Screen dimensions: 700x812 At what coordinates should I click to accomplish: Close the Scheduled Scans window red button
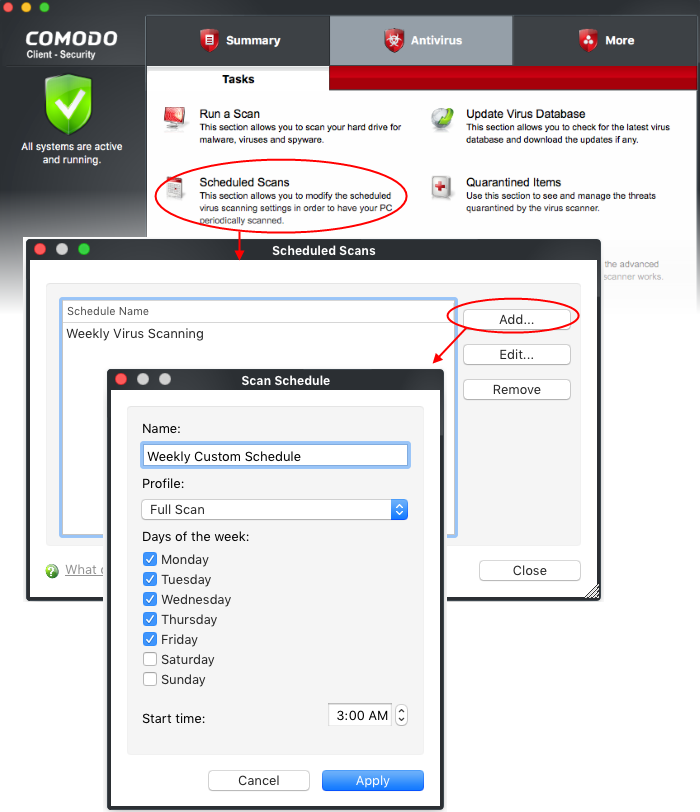(40, 249)
